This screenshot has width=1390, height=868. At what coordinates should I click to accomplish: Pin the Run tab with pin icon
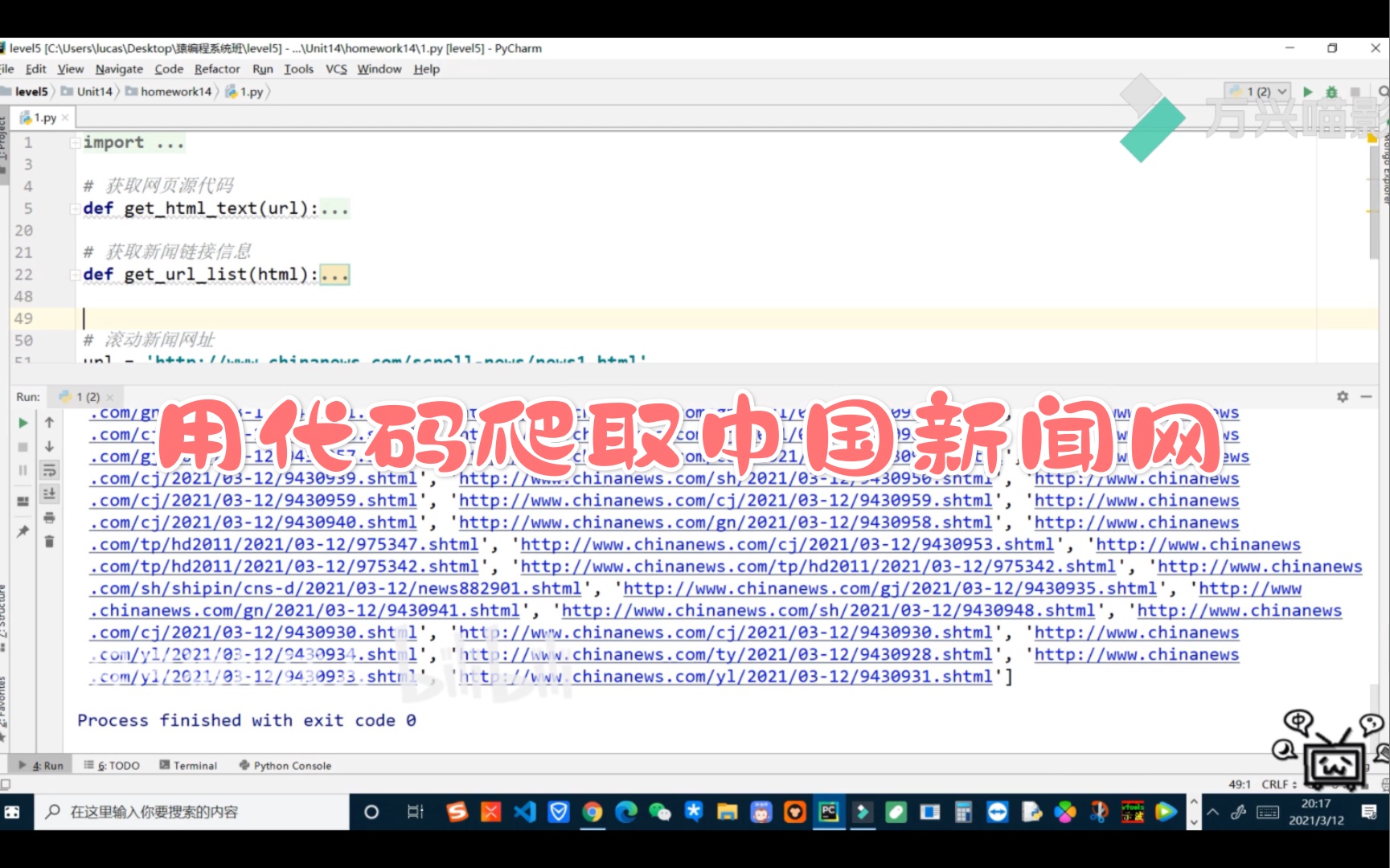pyautogui.click(x=23, y=531)
